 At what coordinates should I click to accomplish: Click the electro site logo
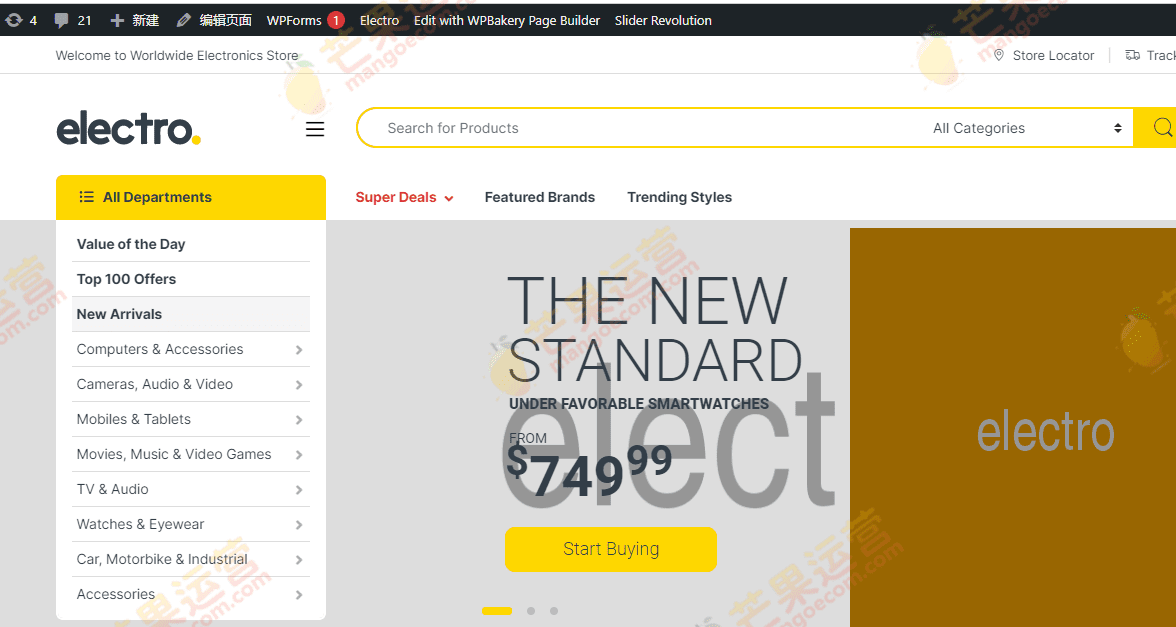pos(128,128)
